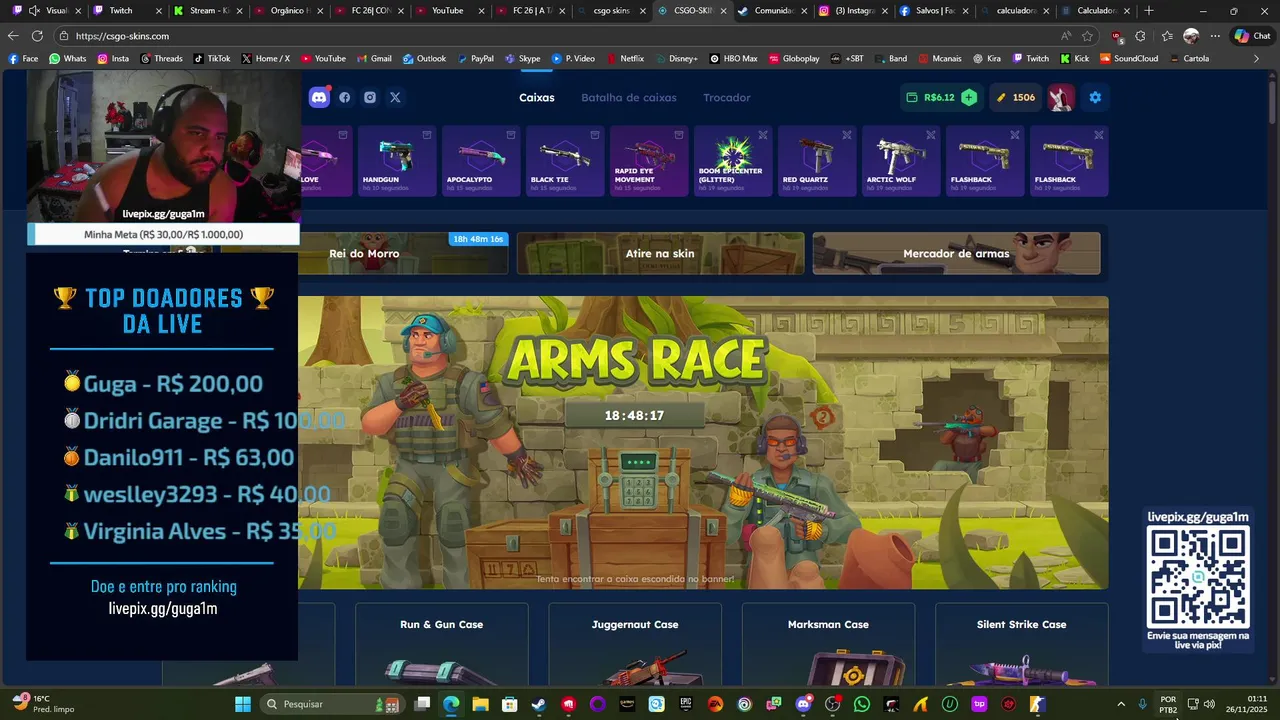Open the Mercador de armas banner
The width and height of the screenshot is (1280, 720).
click(x=956, y=253)
